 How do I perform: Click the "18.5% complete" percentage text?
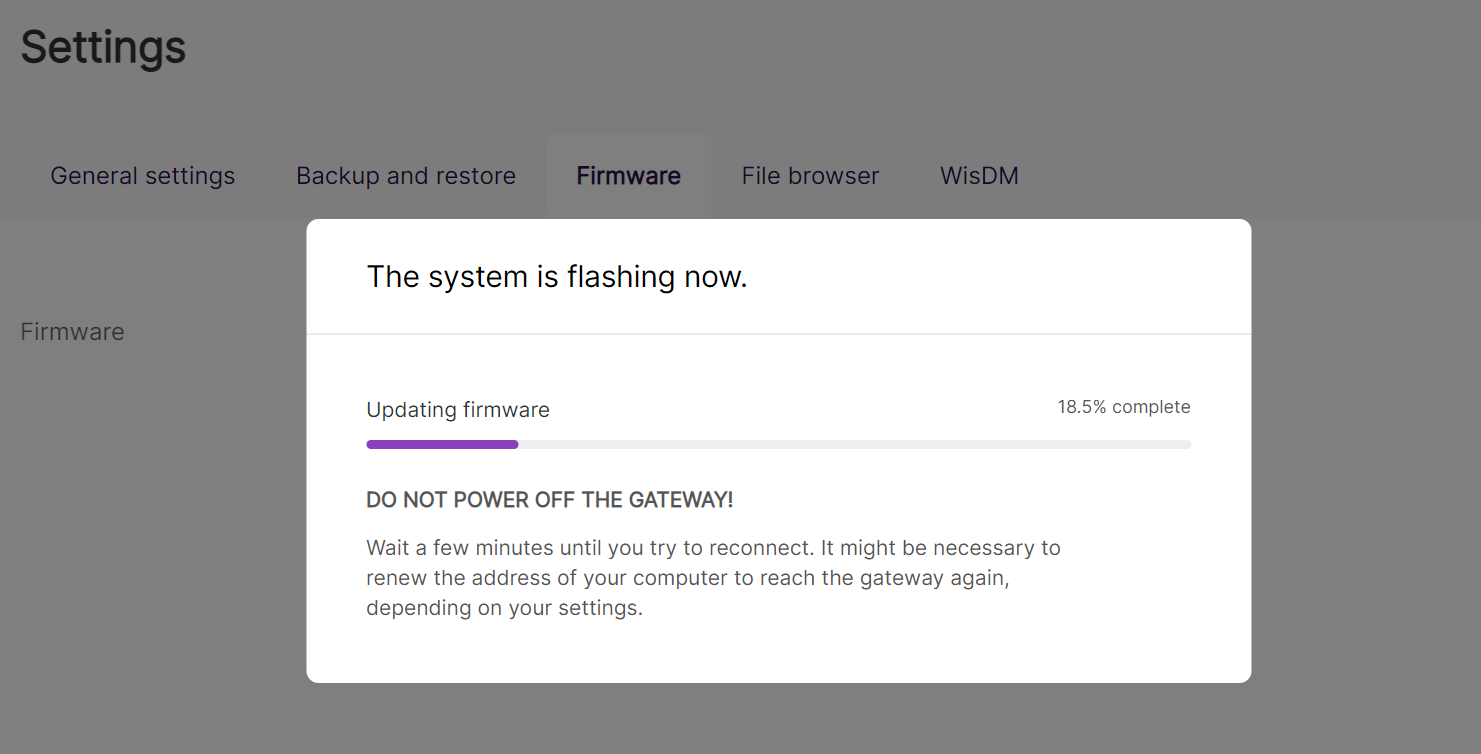[x=1123, y=407]
